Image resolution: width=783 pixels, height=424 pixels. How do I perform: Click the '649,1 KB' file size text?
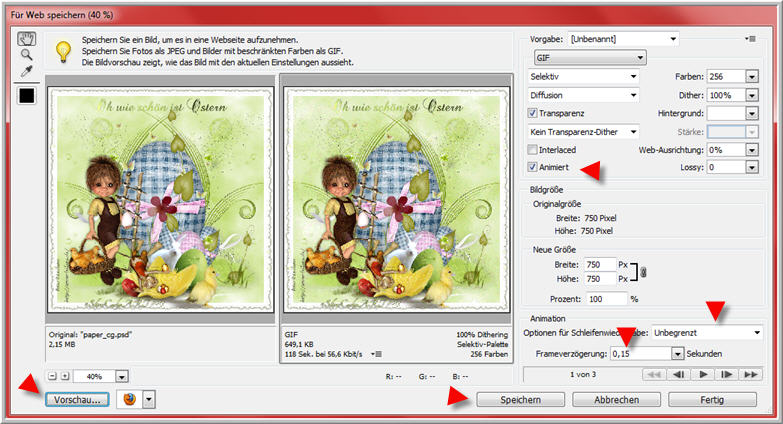tap(299, 344)
